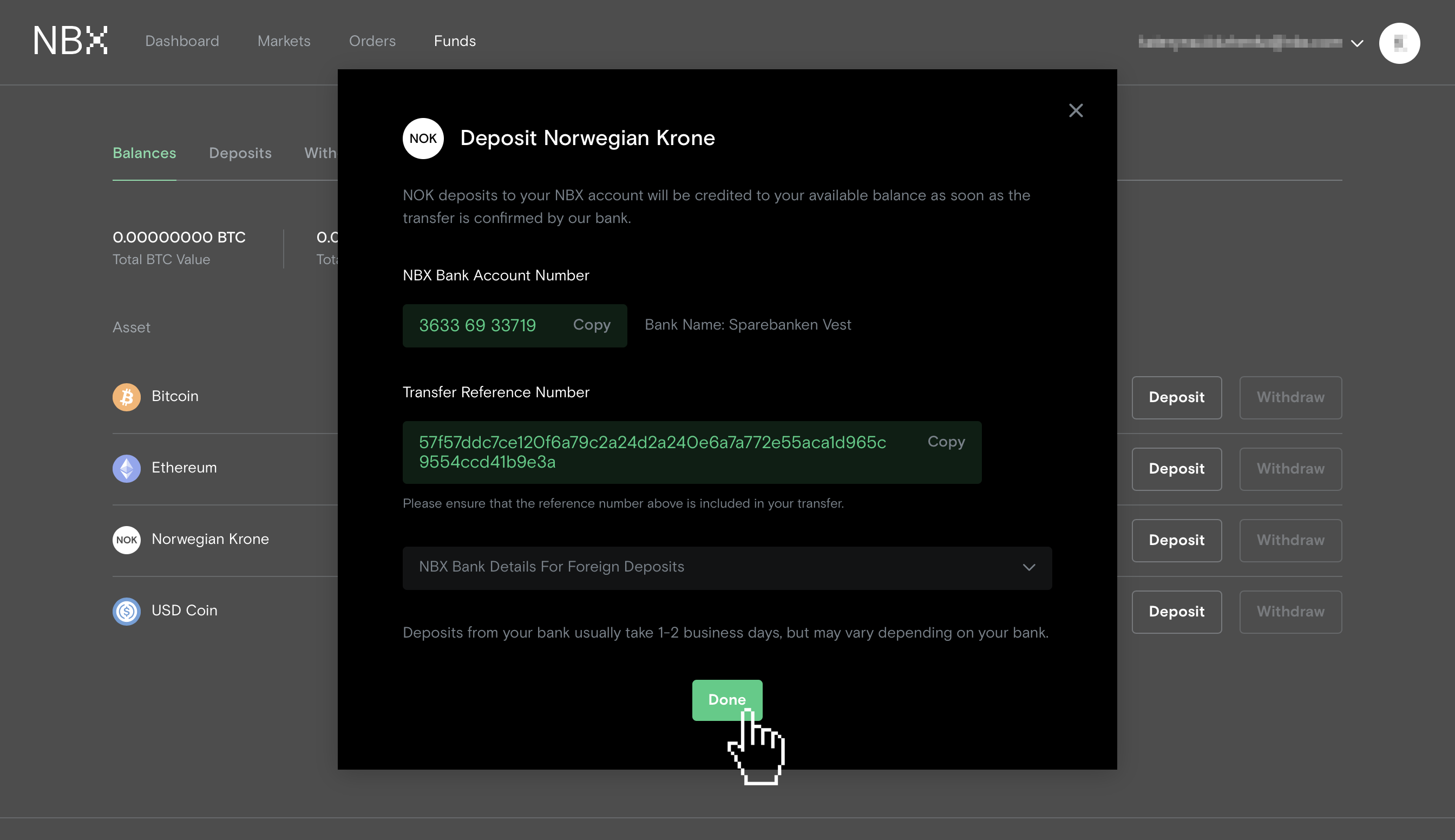The width and height of the screenshot is (1455, 840).
Task: Click the Bitcoin asset icon
Action: pyautogui.click(x=126, y=397)
